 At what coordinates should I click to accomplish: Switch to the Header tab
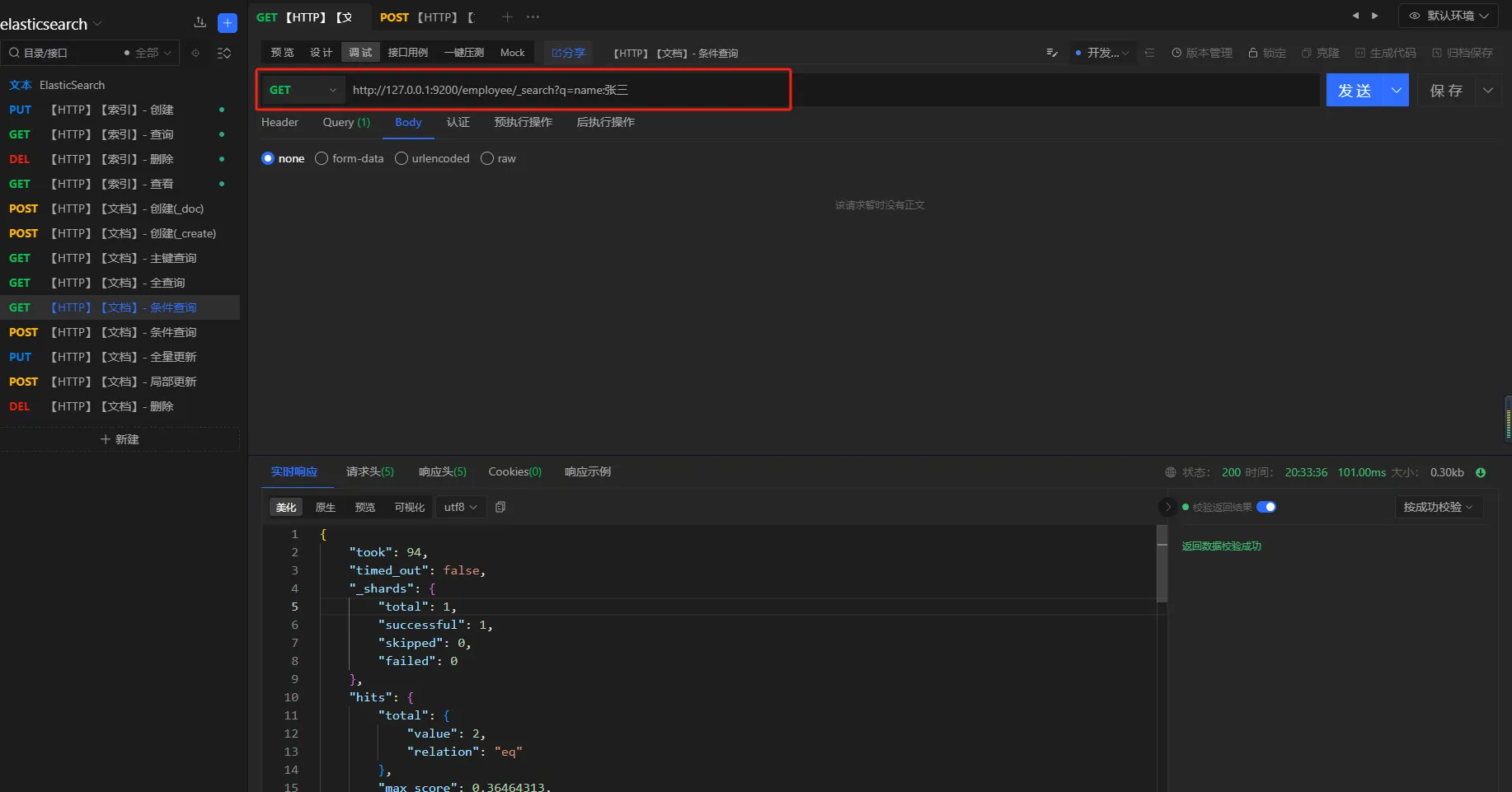pos(279,122)
